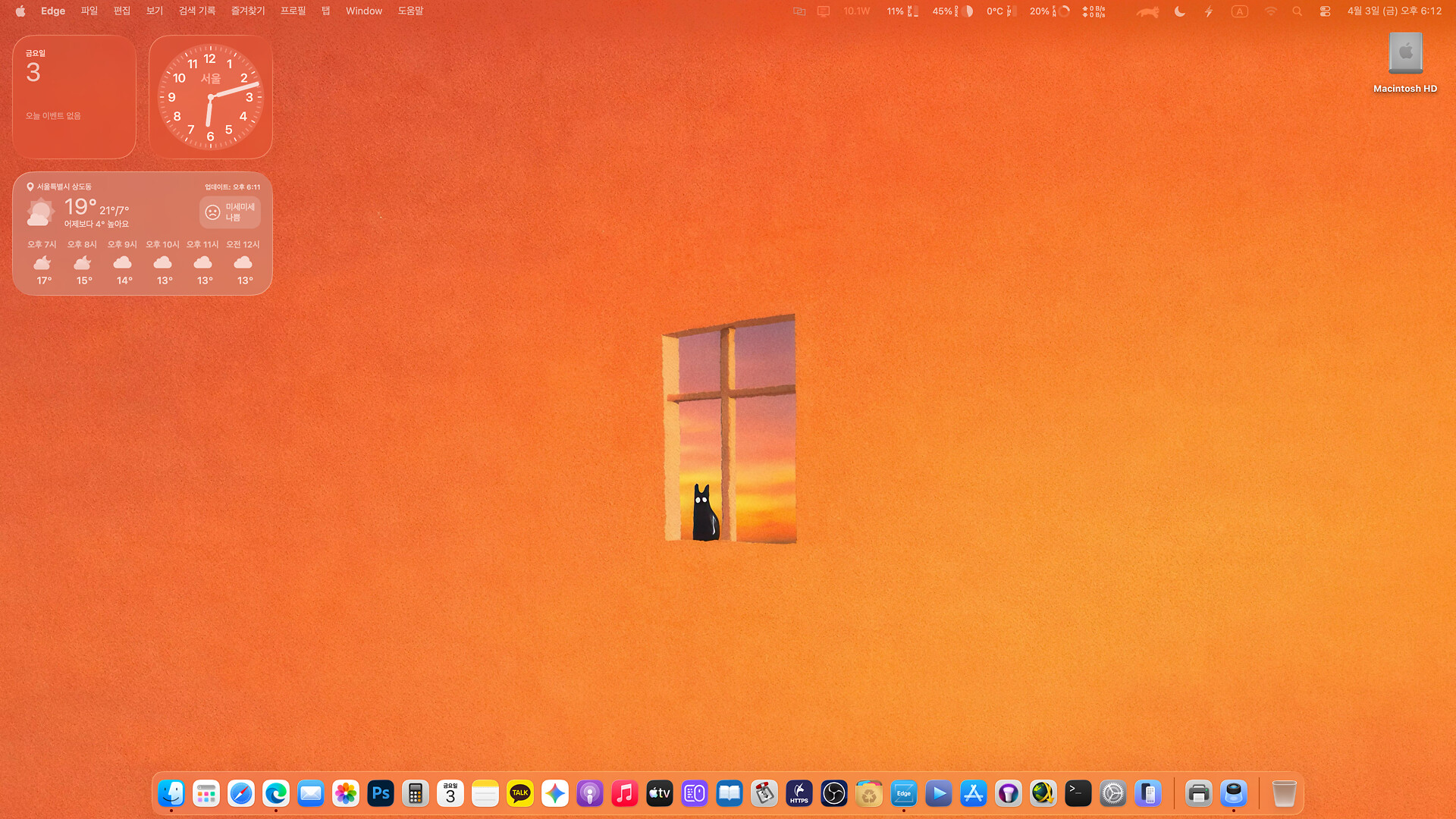The height and width of the screenshot is (819, 1456).
Task: Click the Wi-Fi status icon
Action: coord(1270,11)
